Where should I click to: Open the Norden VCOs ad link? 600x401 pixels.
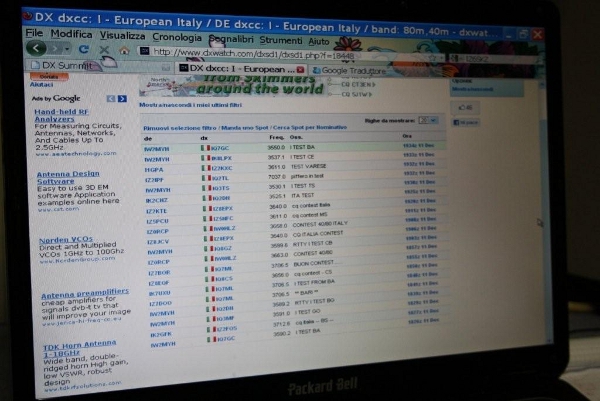click(66, 240)
